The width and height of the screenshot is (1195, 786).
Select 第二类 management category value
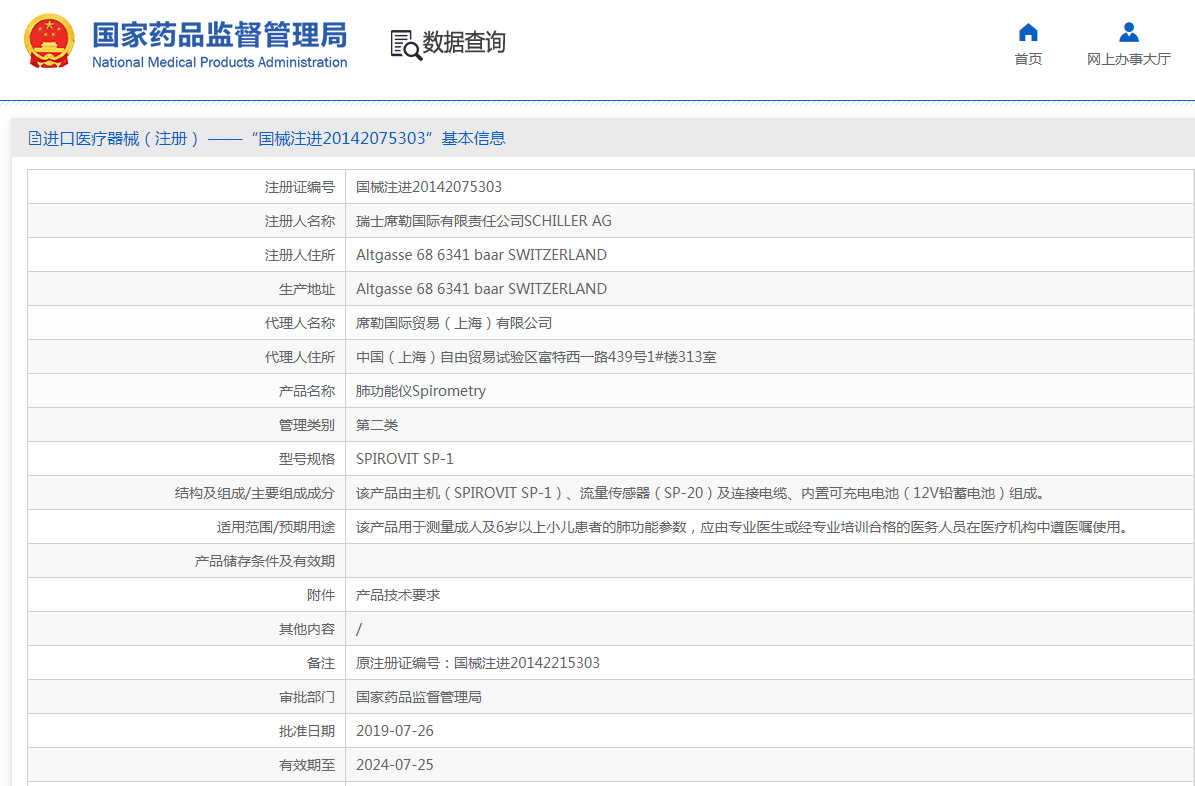pyautogui.click(x=377, y=425)
